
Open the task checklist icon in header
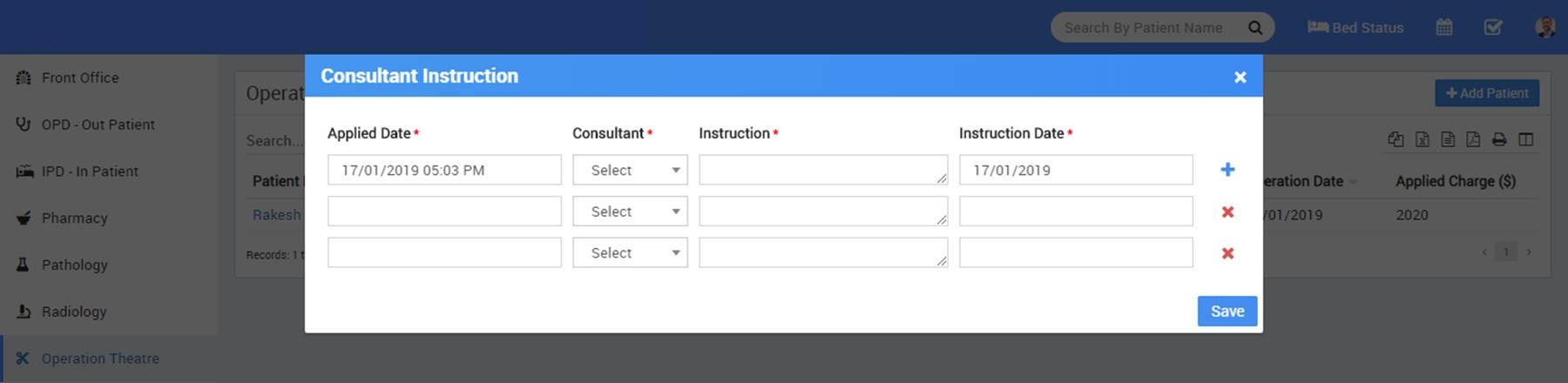(1493, 28)
